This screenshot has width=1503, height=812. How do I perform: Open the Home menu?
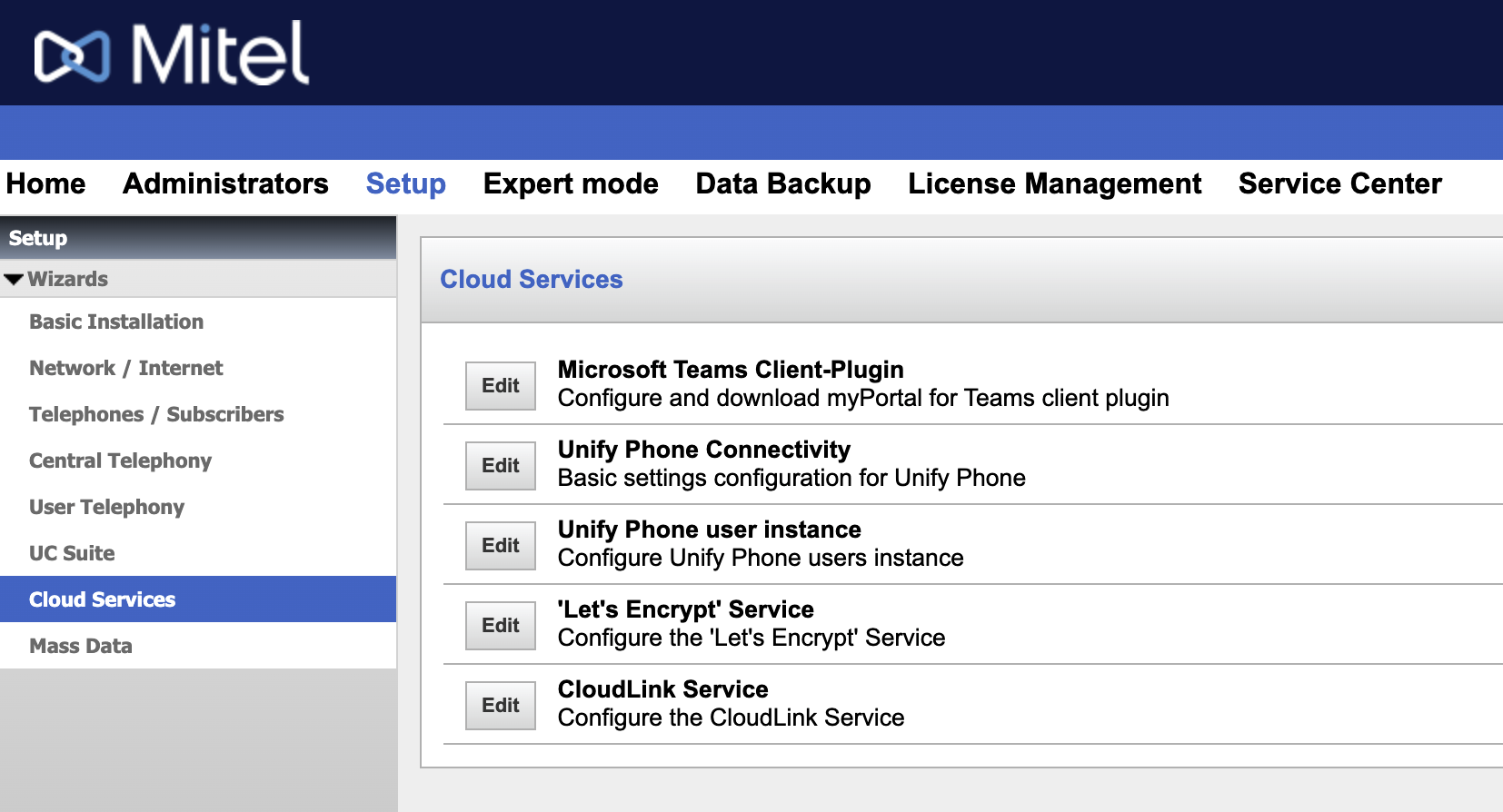pyautogui.click(x=45, y=183)
